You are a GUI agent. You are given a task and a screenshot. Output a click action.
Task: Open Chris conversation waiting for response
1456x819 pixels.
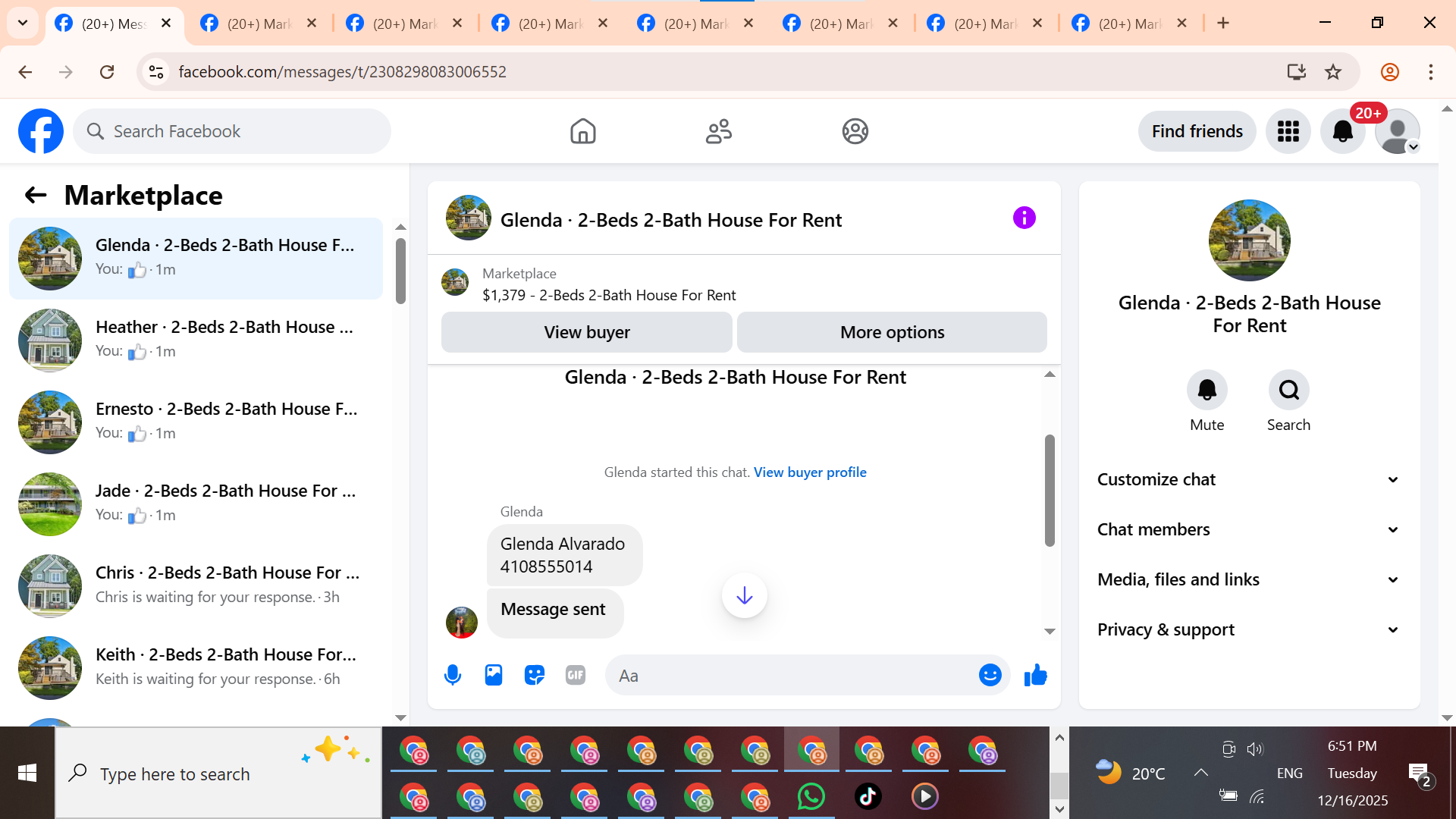tap(196, 586)
